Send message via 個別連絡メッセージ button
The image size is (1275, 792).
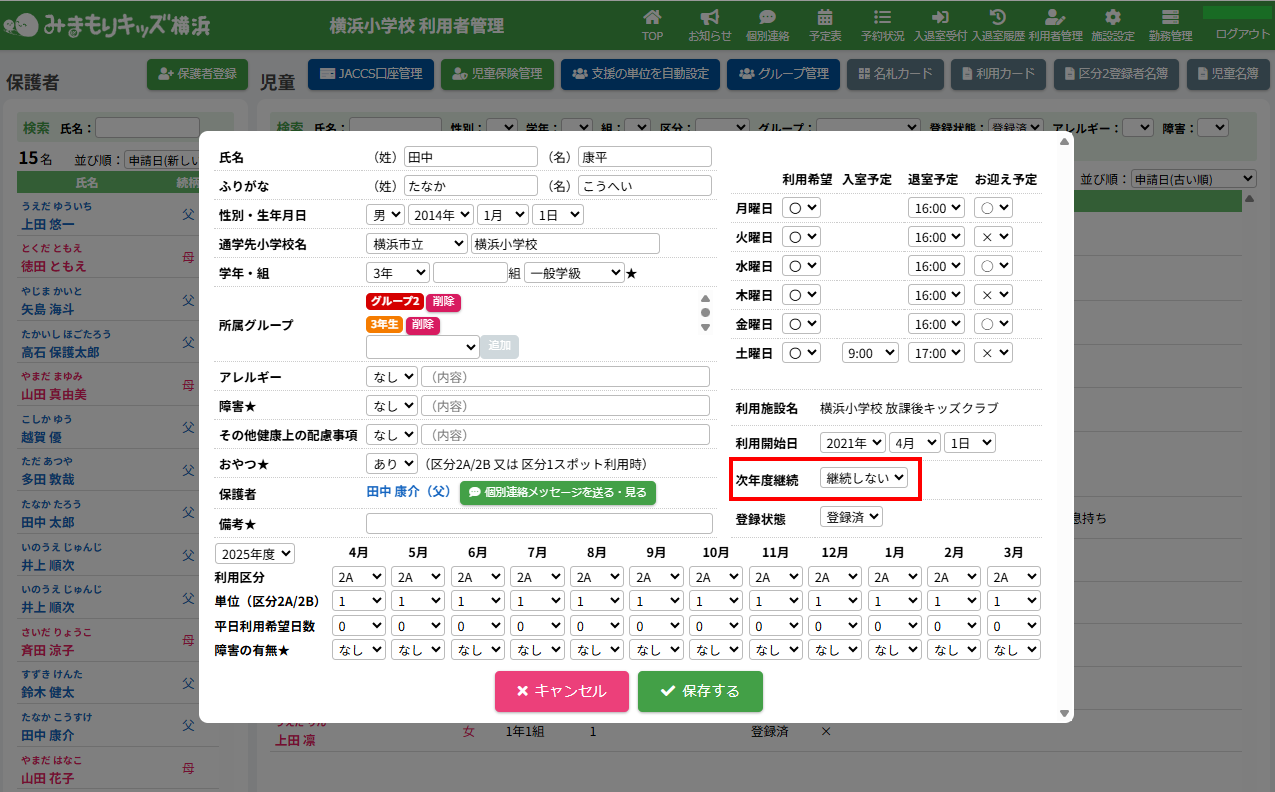pyautogui.click(x=558, y=493)
